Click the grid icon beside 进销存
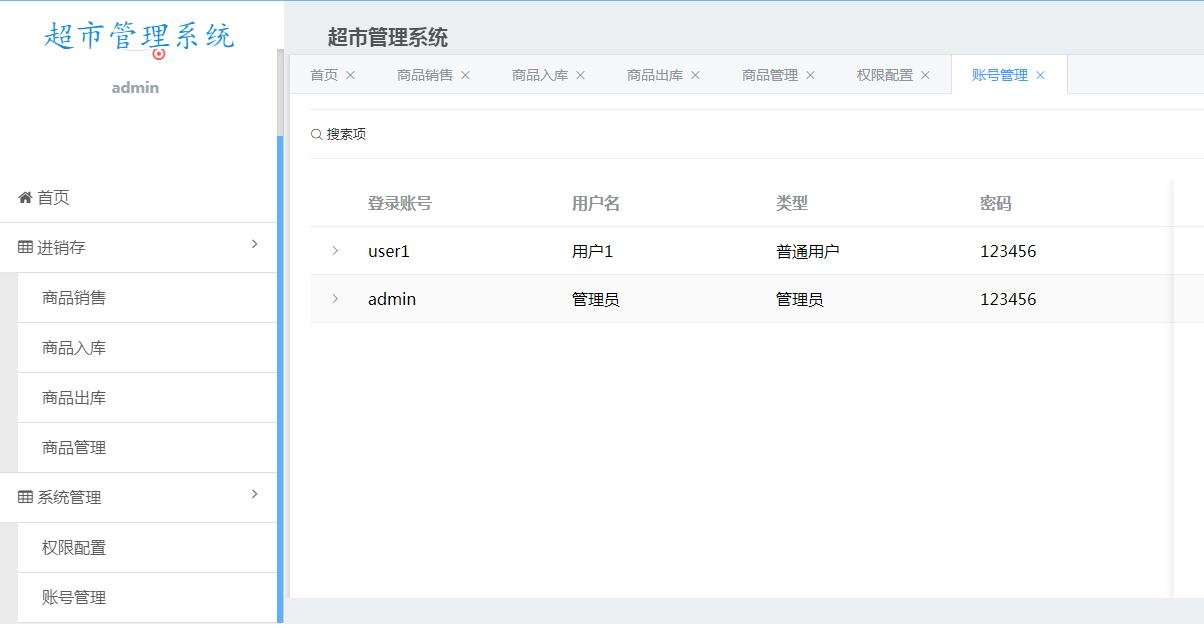This screenshot has width=1204, height=628. (x=25, y=248)
